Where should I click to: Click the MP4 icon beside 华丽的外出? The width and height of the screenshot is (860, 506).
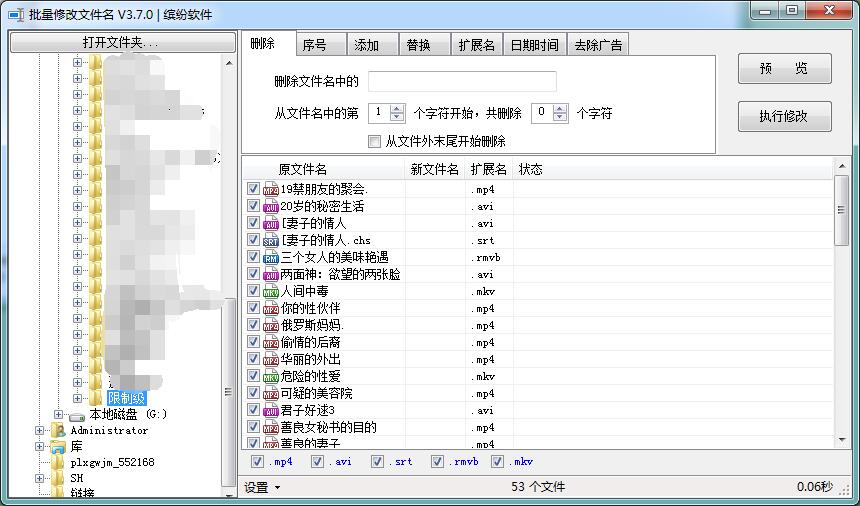271,360
